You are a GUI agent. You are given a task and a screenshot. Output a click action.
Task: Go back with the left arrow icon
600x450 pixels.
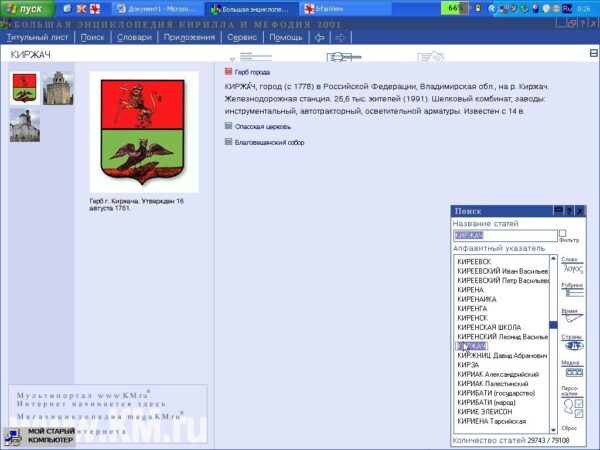point(320,37)
